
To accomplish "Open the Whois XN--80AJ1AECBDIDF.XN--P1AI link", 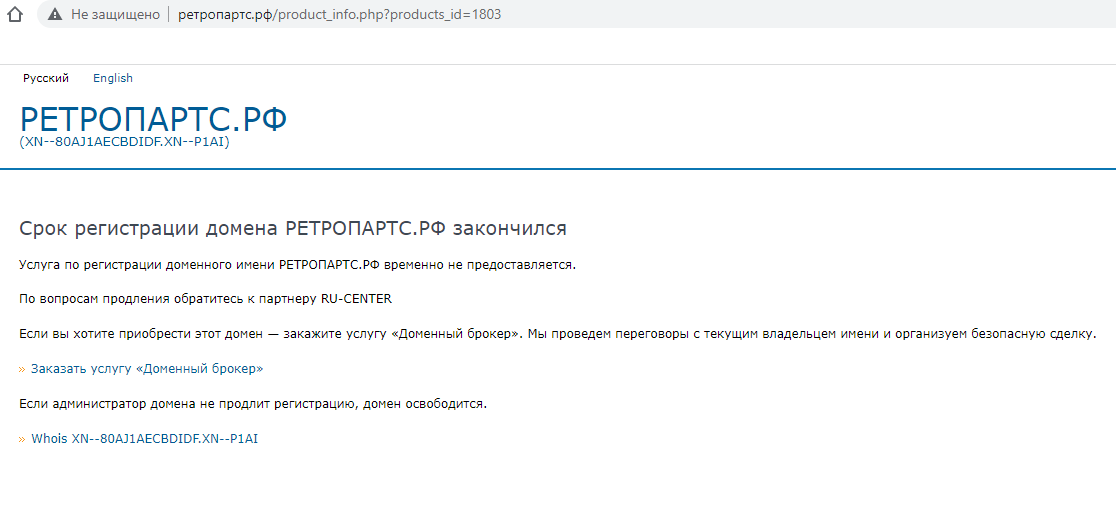I will (x=144, y=439).
